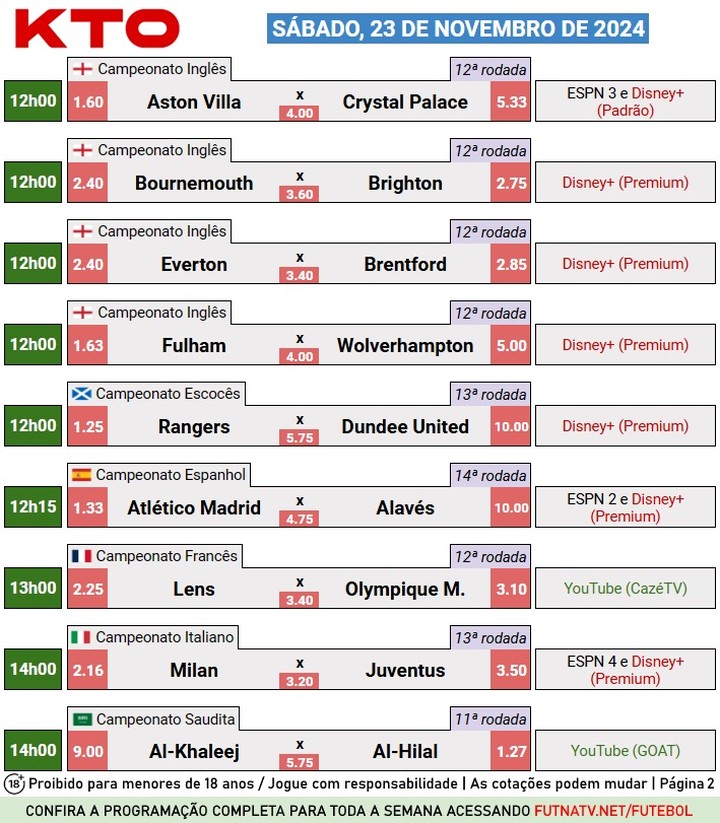Click the Scotland flag icon for Campeonato Escocês

tap(81, 394)
